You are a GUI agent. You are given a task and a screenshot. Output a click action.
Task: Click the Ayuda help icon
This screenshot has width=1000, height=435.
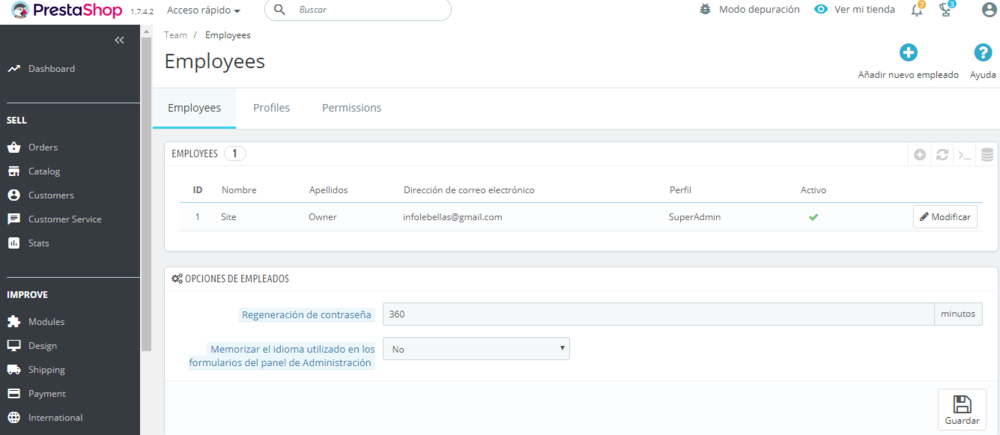click(982, 53)
